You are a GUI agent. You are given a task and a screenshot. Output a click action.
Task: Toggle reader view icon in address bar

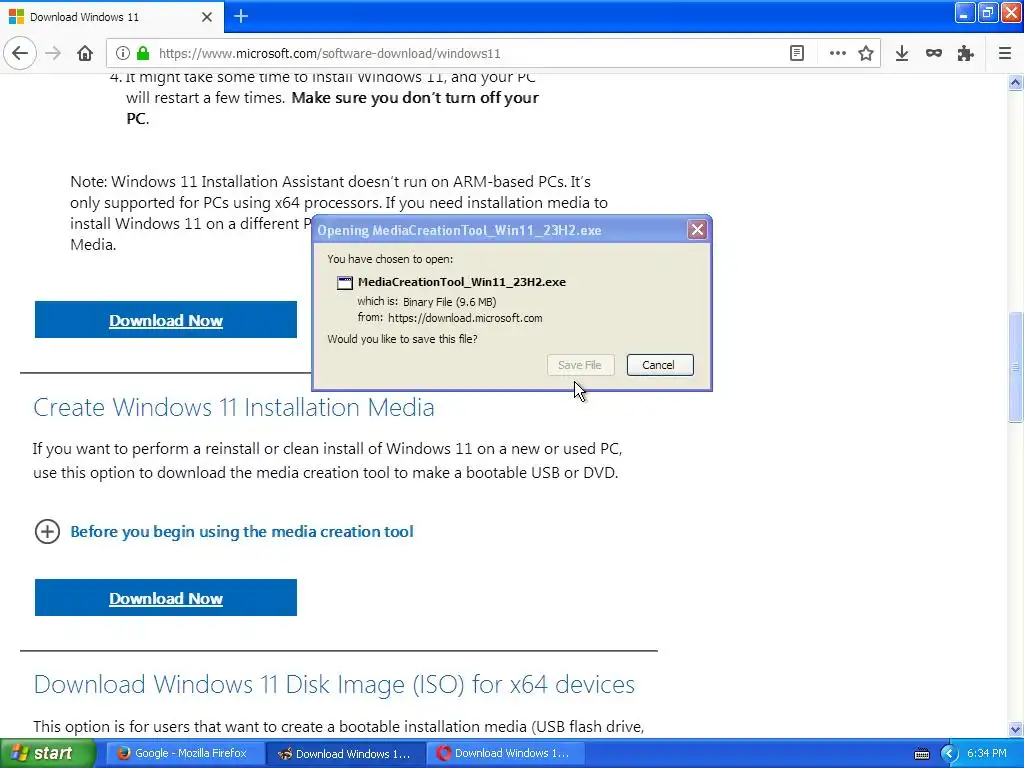click(x=797, y=54)
